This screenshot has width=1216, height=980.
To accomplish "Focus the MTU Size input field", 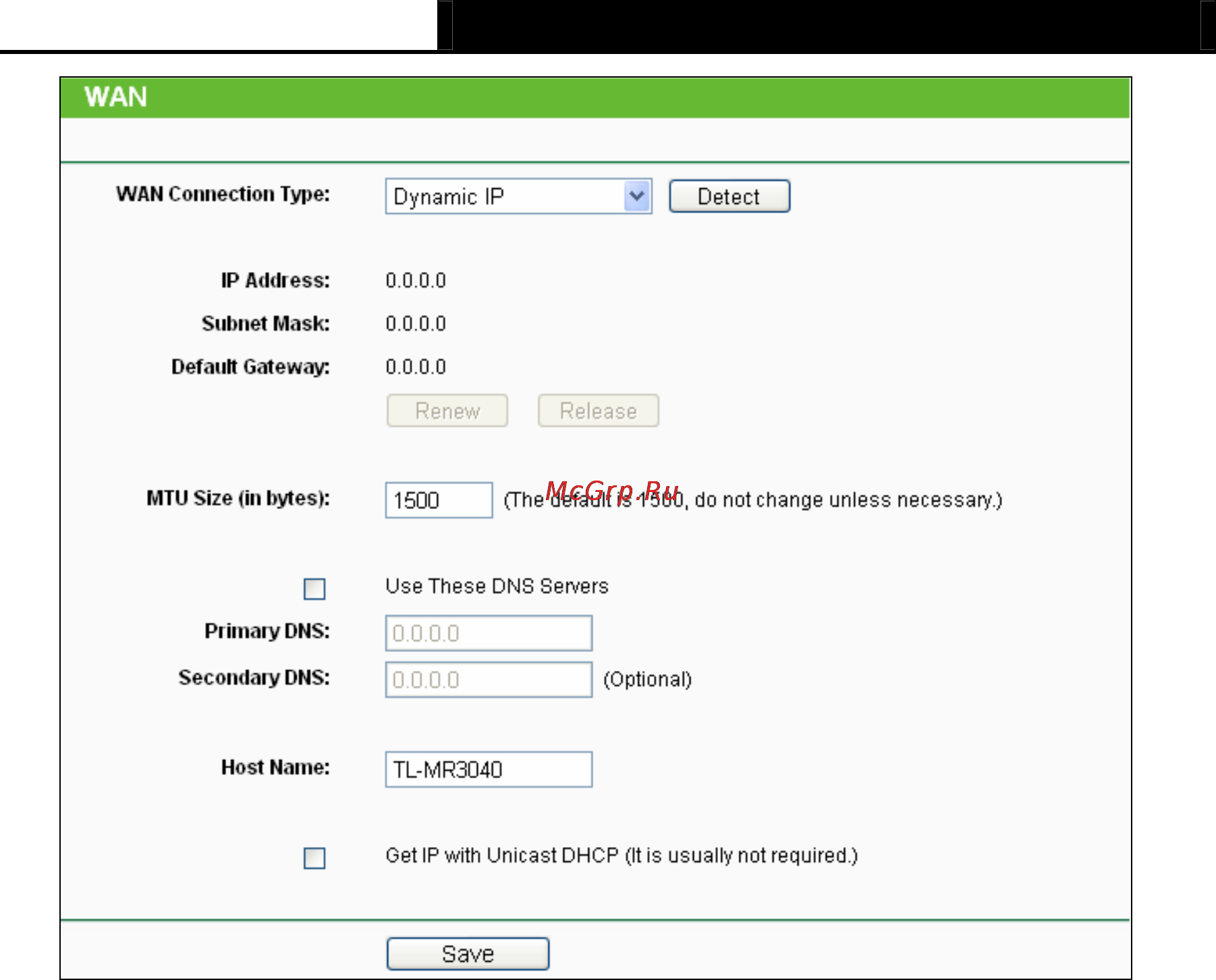I will click(439, 500).
